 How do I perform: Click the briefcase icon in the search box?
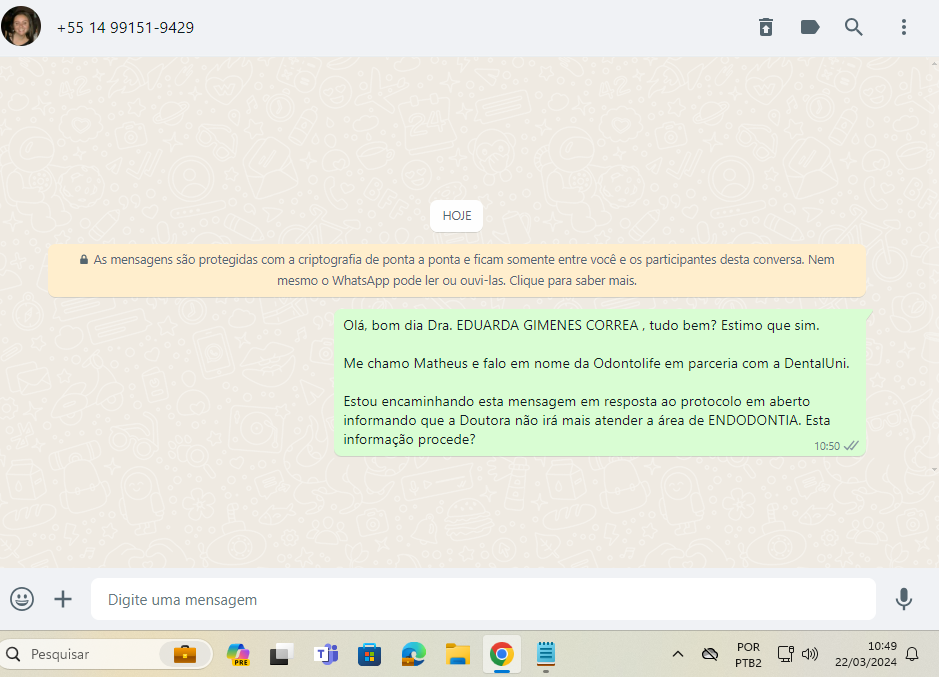185,654
